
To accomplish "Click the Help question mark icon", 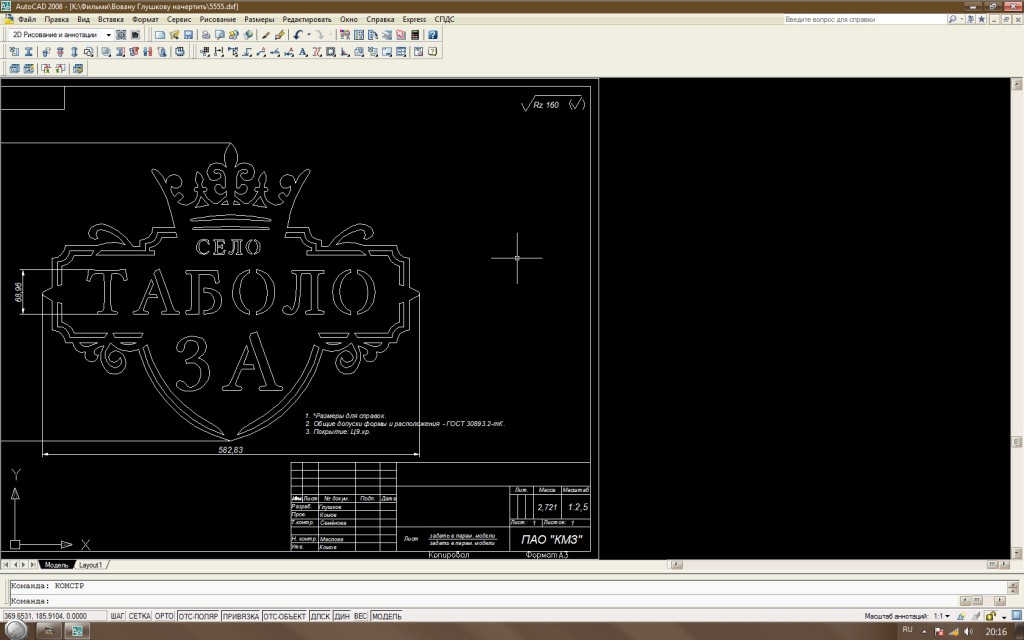I will coord(432,35).
